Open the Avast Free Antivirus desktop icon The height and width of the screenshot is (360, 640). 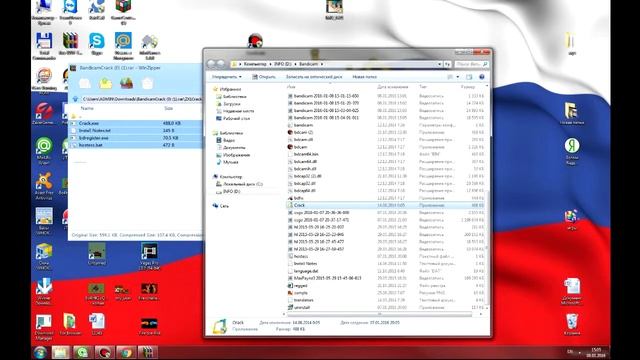[x=44, y=186]
